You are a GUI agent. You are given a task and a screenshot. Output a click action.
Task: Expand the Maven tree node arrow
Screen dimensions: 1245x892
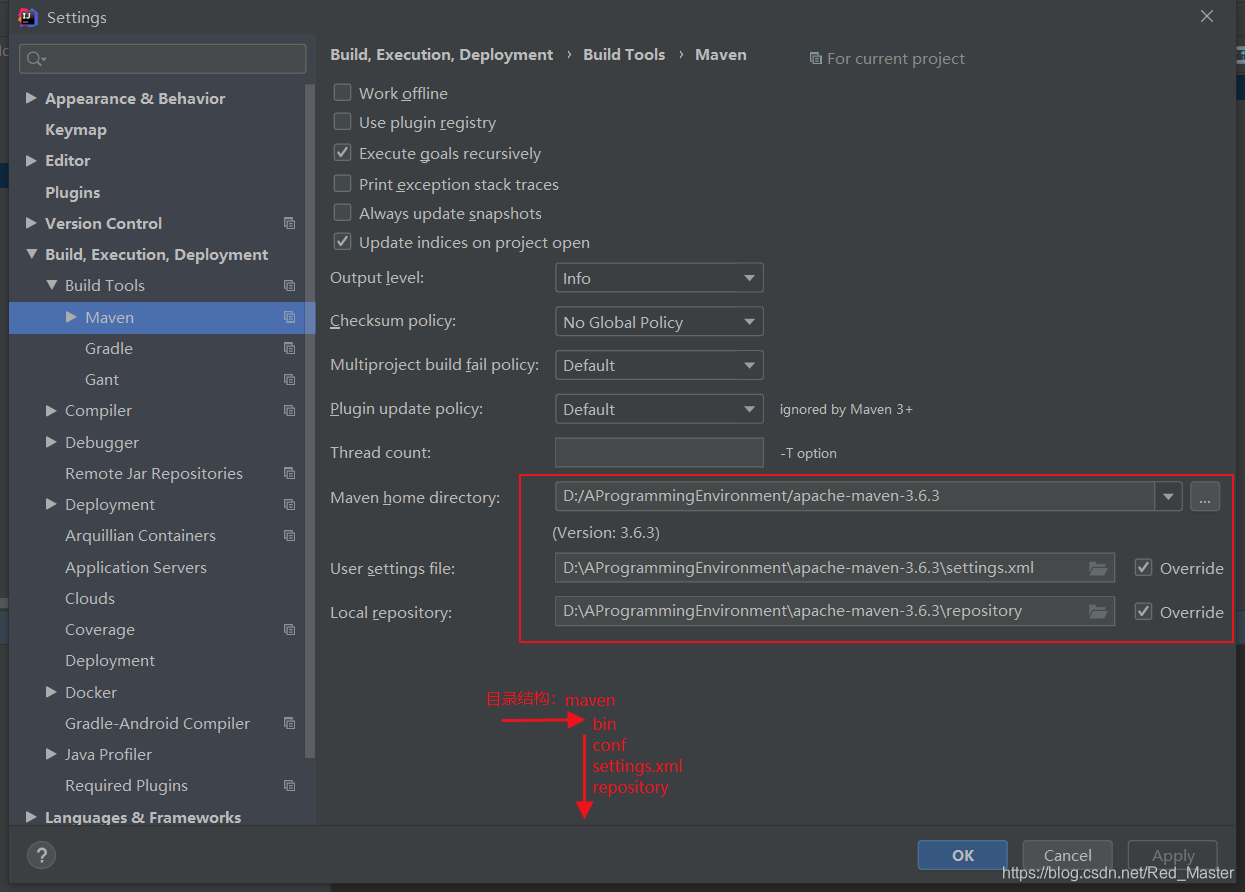coord(71,317)
